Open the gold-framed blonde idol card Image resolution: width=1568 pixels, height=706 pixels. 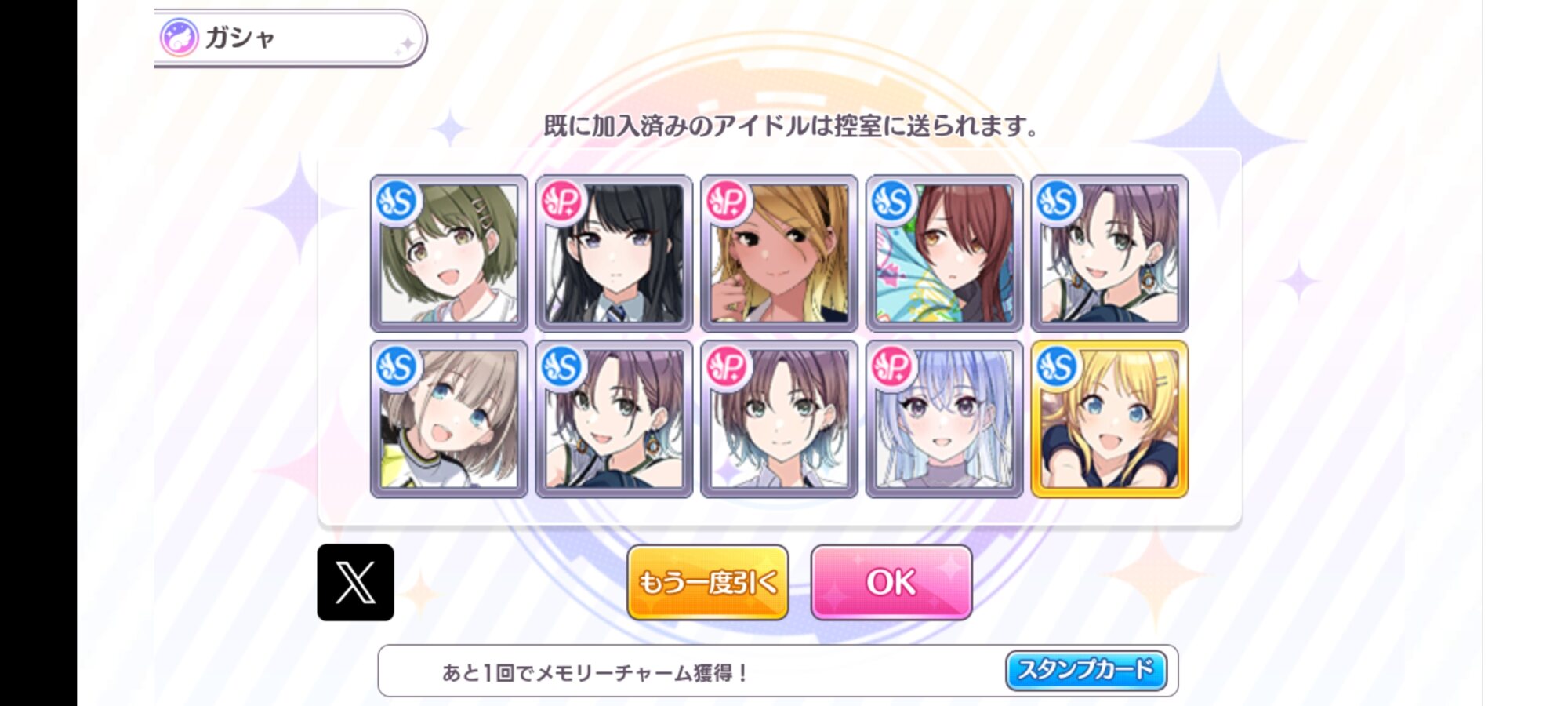1109,419
